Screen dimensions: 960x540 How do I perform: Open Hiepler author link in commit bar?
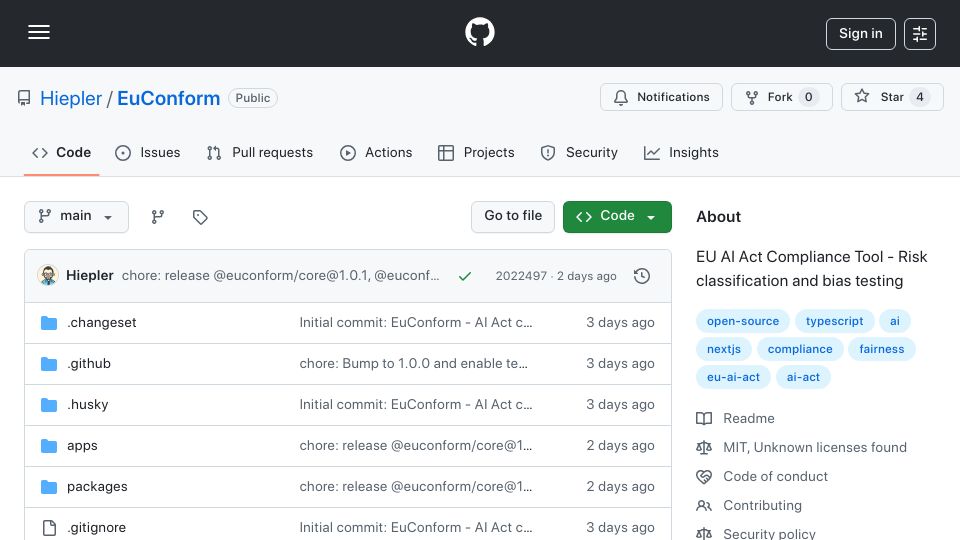tap(89, 276)
